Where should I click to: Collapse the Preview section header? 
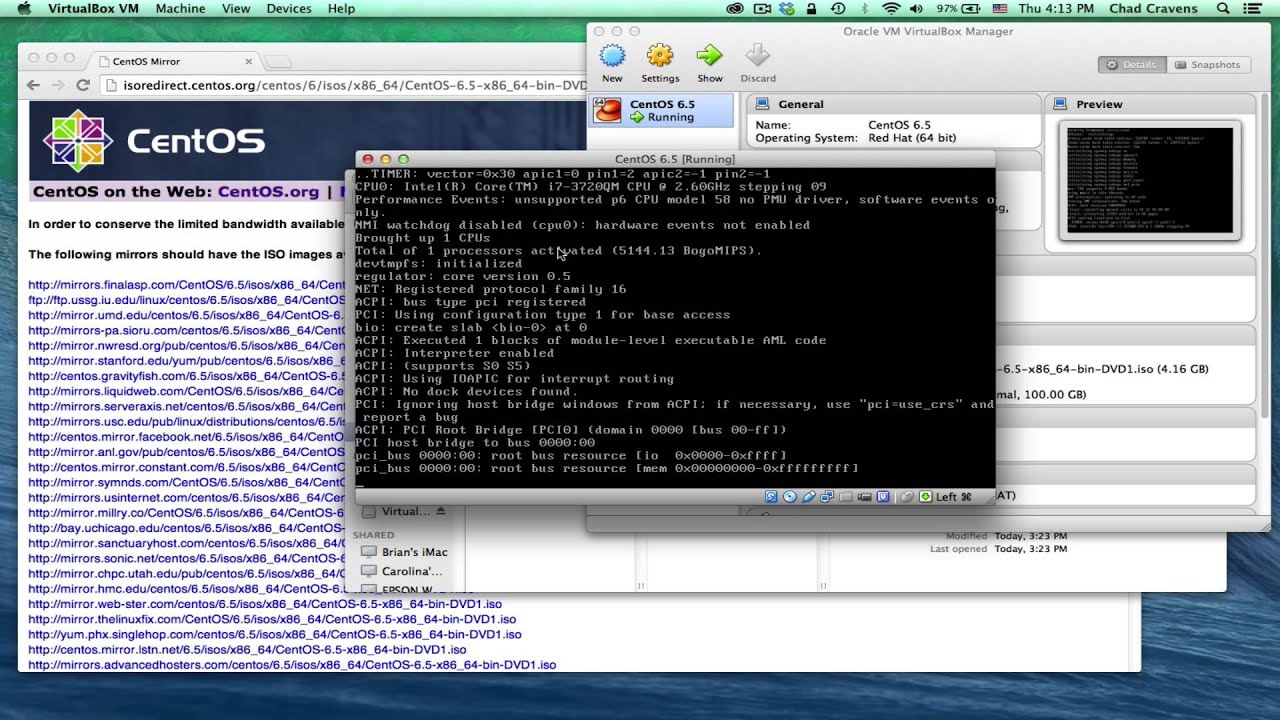pyautogui.click(x=1150, y=104)
